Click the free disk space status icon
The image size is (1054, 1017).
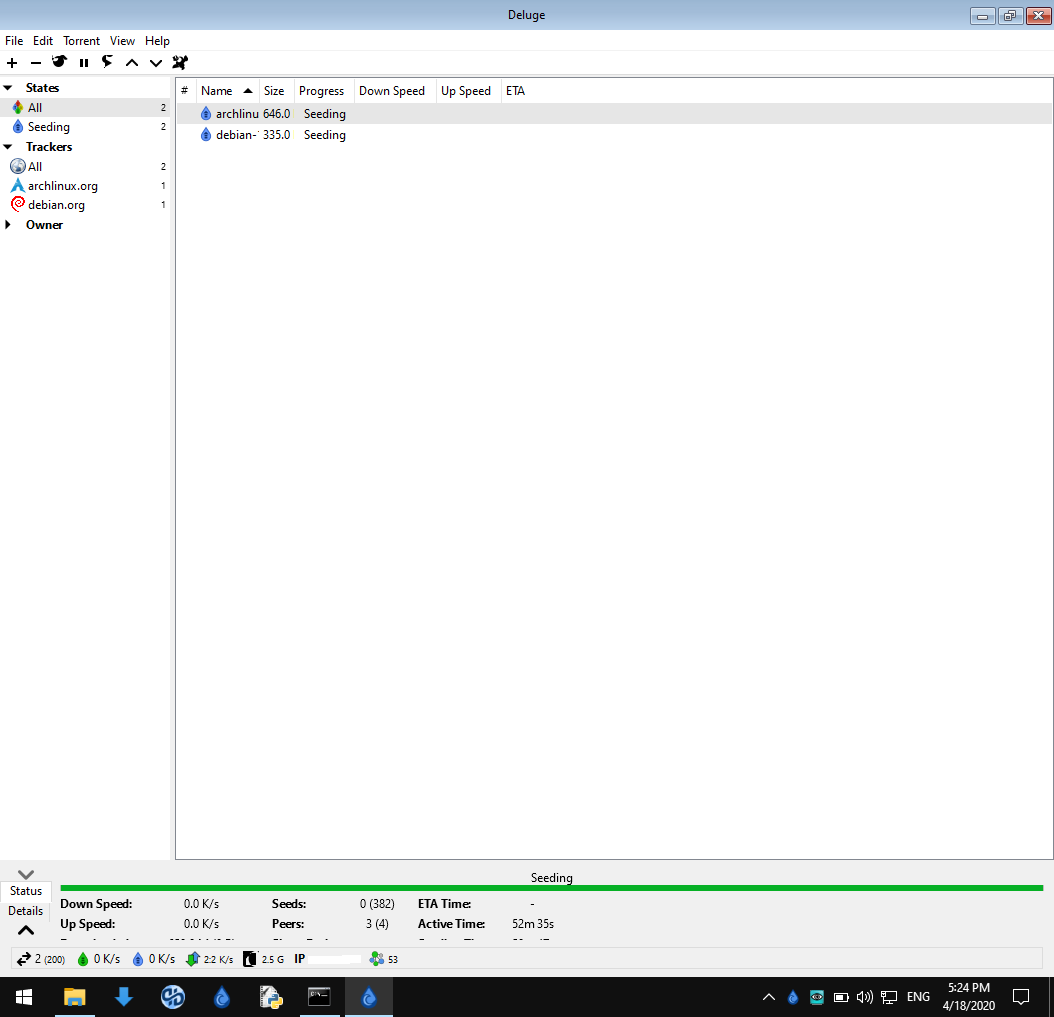click(x=249, y=959)
